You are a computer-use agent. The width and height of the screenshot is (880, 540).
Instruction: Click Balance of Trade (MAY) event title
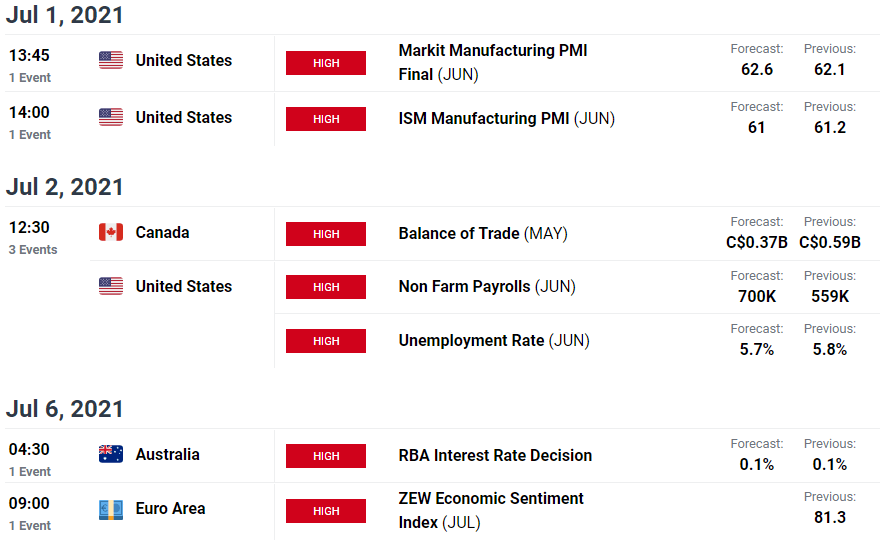(x=483, y=234)
